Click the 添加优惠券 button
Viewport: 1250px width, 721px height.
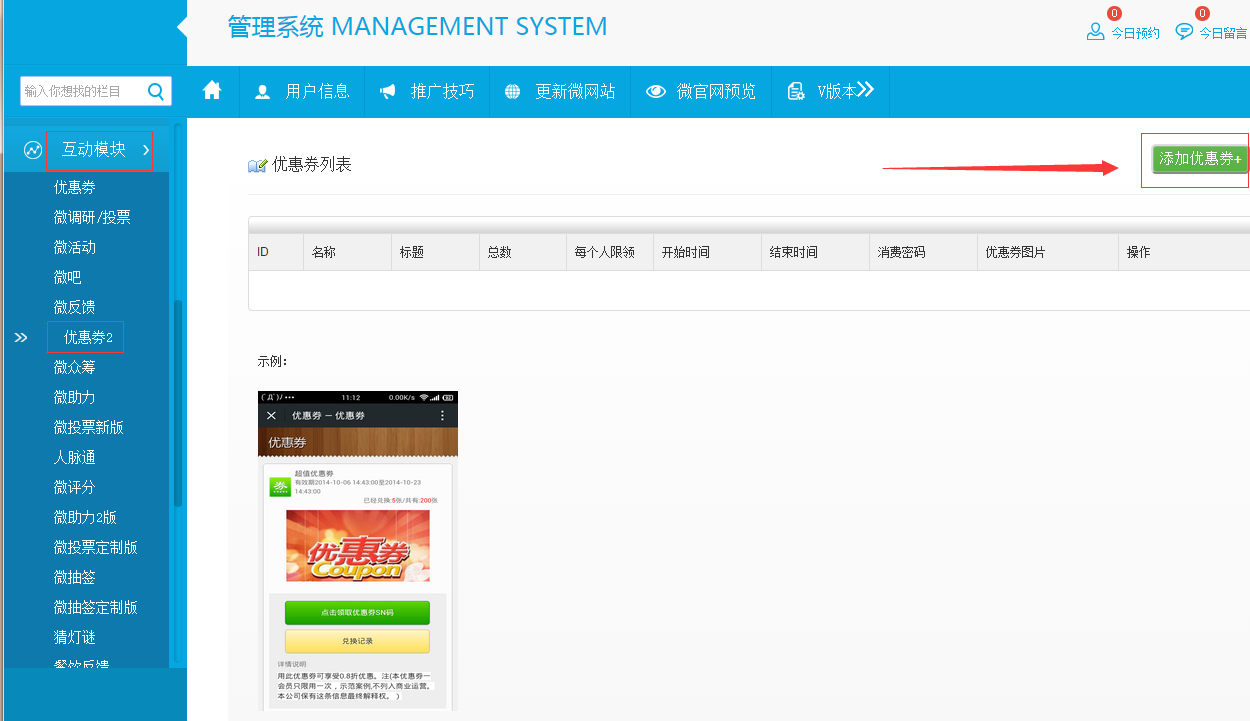[x=1200, y=159]
